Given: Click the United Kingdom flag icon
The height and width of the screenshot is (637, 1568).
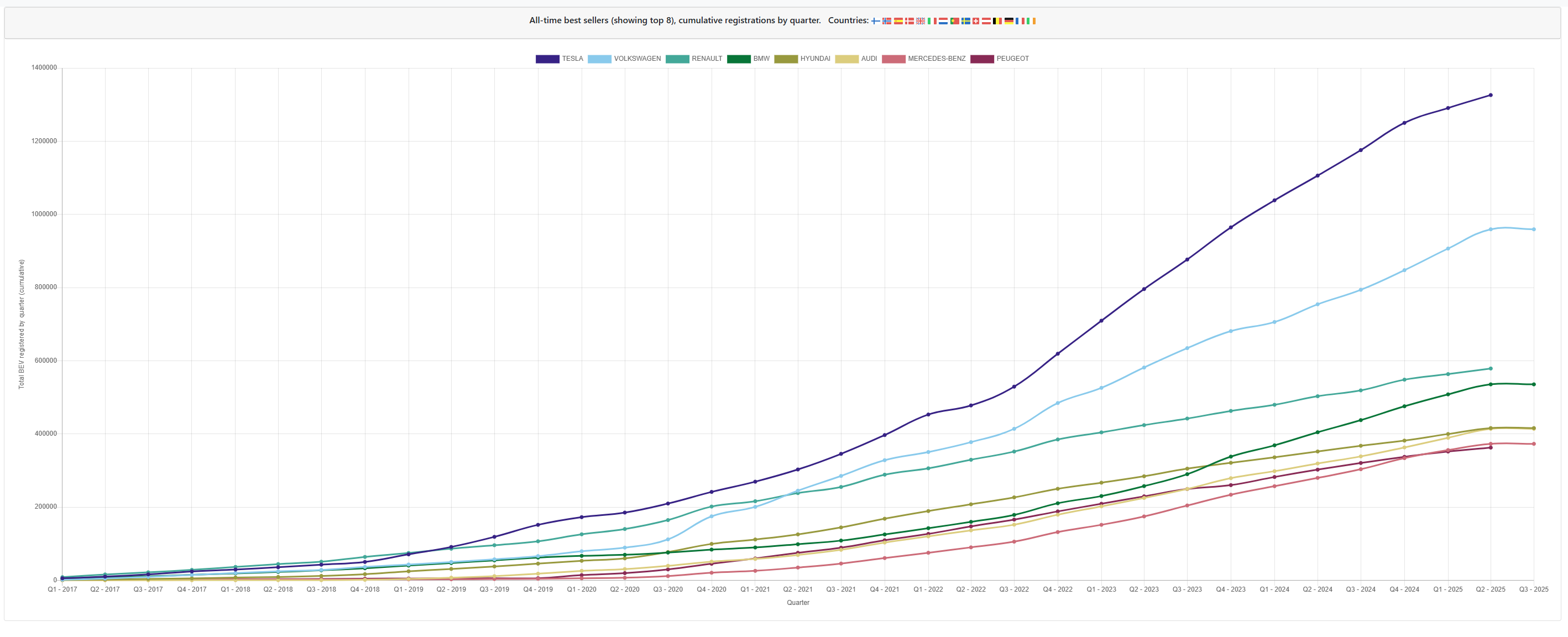Looking at the screenshot, I should (921, 20).
